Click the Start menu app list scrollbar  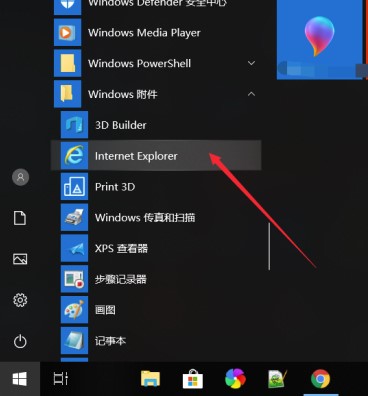click(x=269, y=246)
